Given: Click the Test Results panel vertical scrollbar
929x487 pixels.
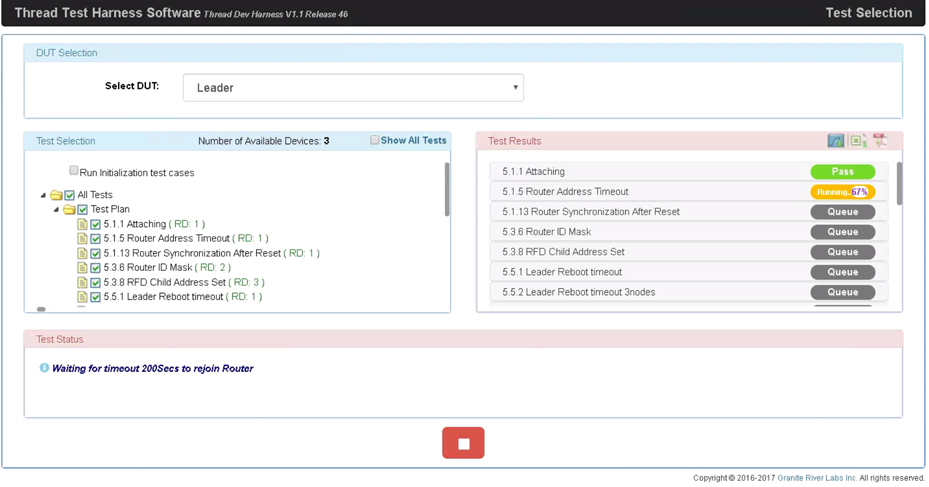Looking at the screenshot, I should click(899, 185).
